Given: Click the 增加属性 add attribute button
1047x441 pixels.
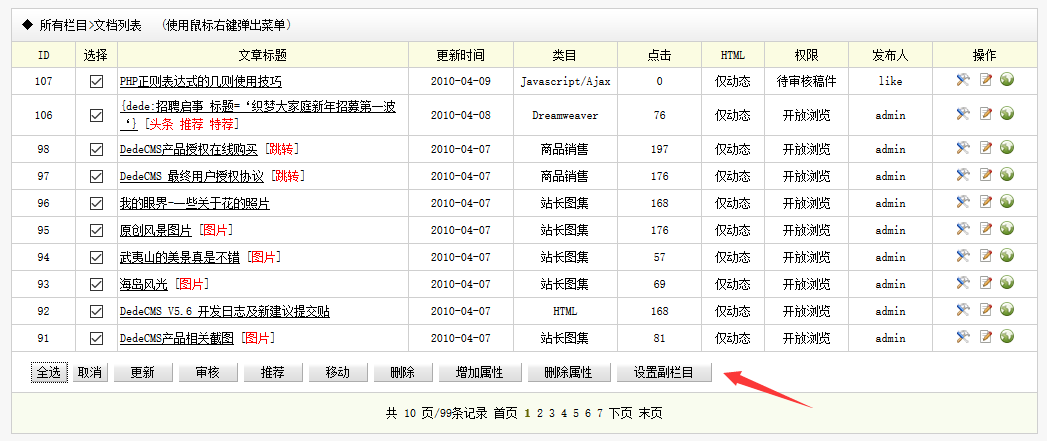Looking at the screenshot, I should click(x=479, y=373).
